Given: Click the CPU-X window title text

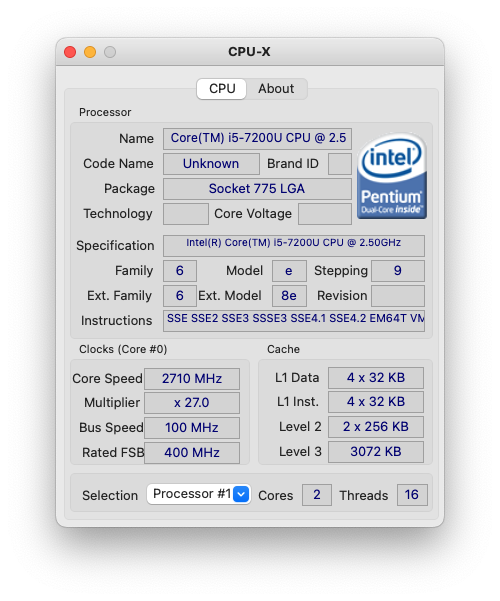Looking at the screenshot, I should 249,52.
